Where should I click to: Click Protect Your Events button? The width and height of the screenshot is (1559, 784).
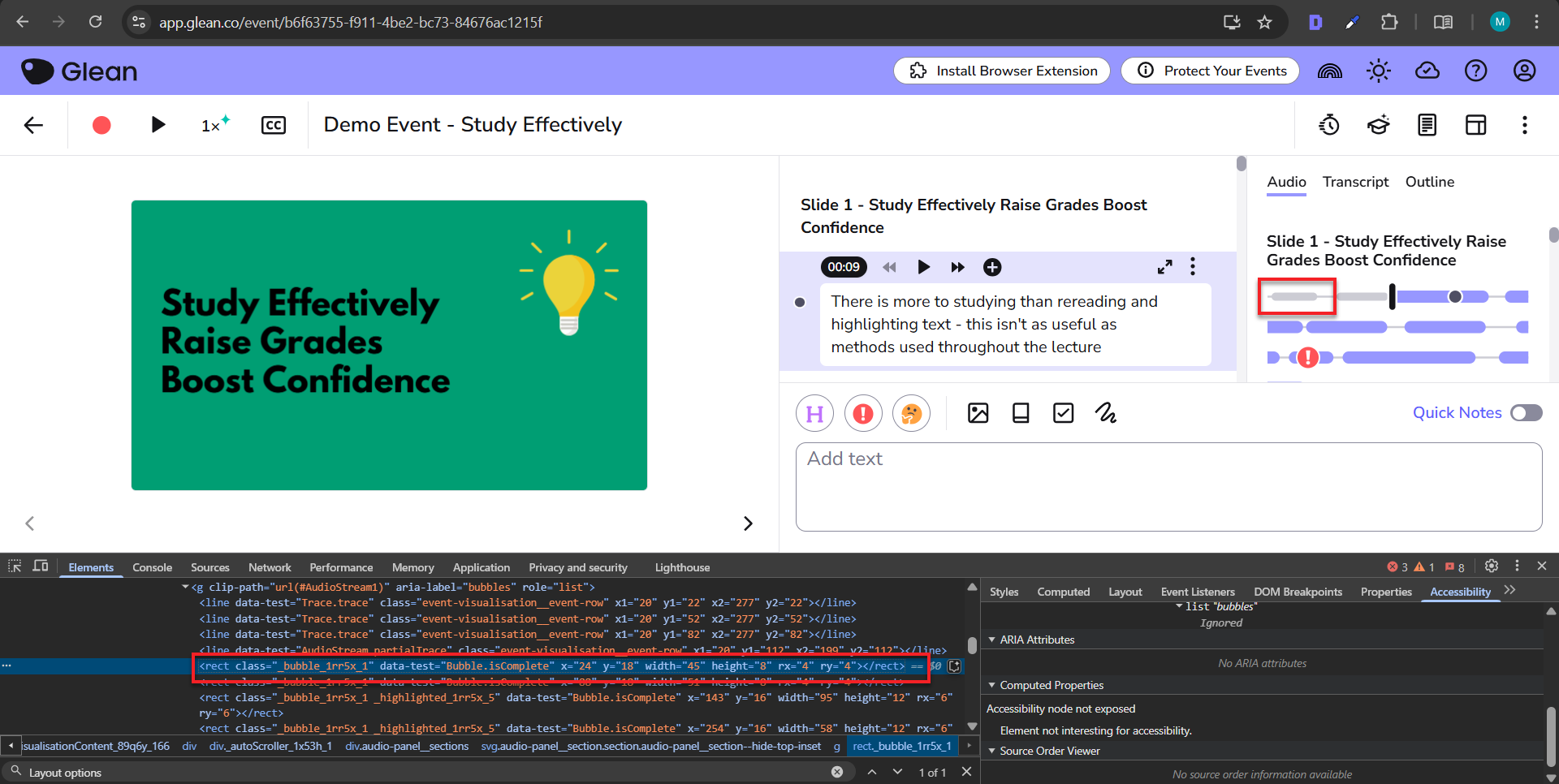[x=1210, y=71]
